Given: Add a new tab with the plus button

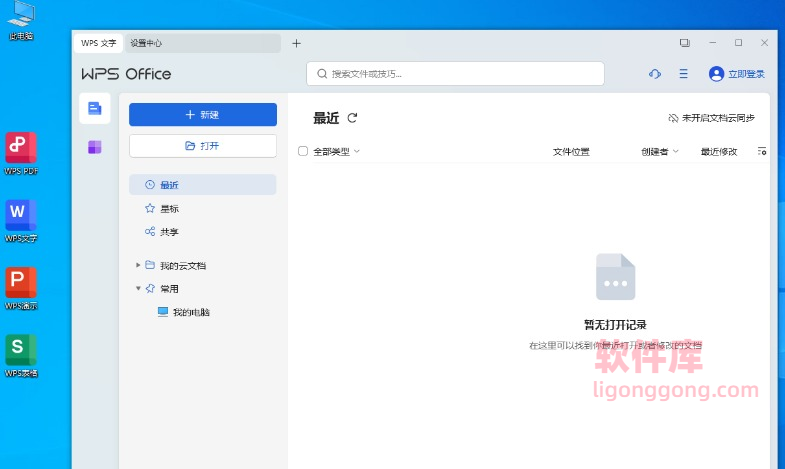Looking at the screenshot, I should (296, 44).
